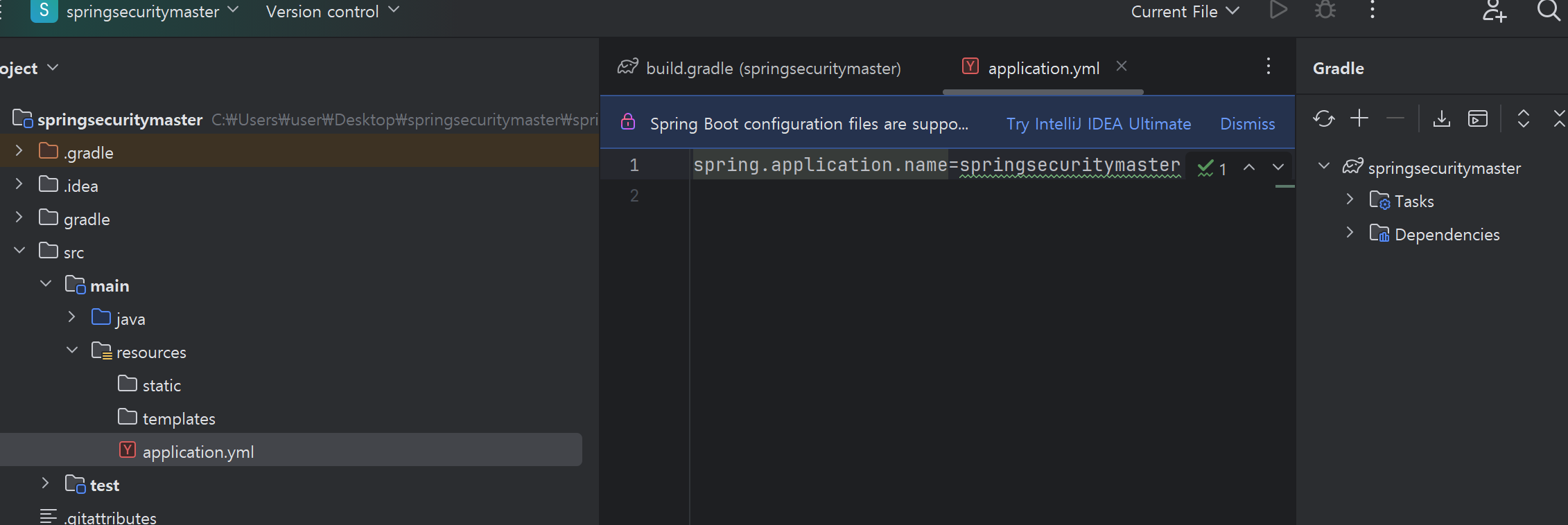The width and height of the screenshot is (1568, 525).
Task: Select Dependencies label in Gradle tree
Action: tap(1447, 235)
